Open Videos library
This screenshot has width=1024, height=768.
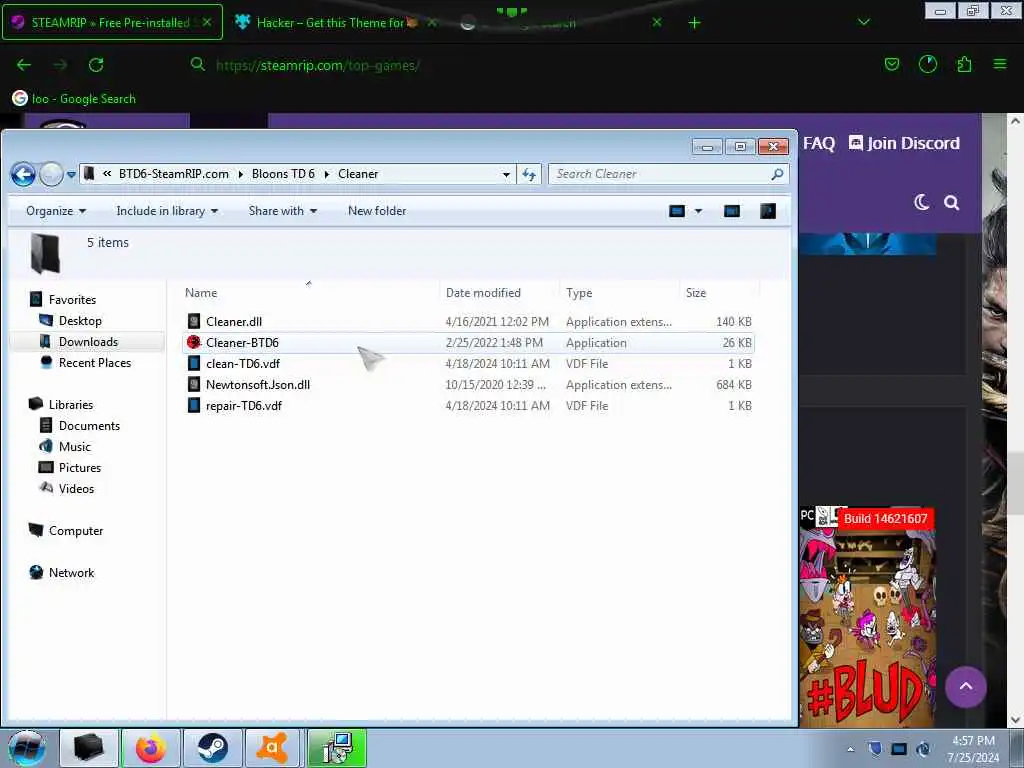[x=76, y=488]
